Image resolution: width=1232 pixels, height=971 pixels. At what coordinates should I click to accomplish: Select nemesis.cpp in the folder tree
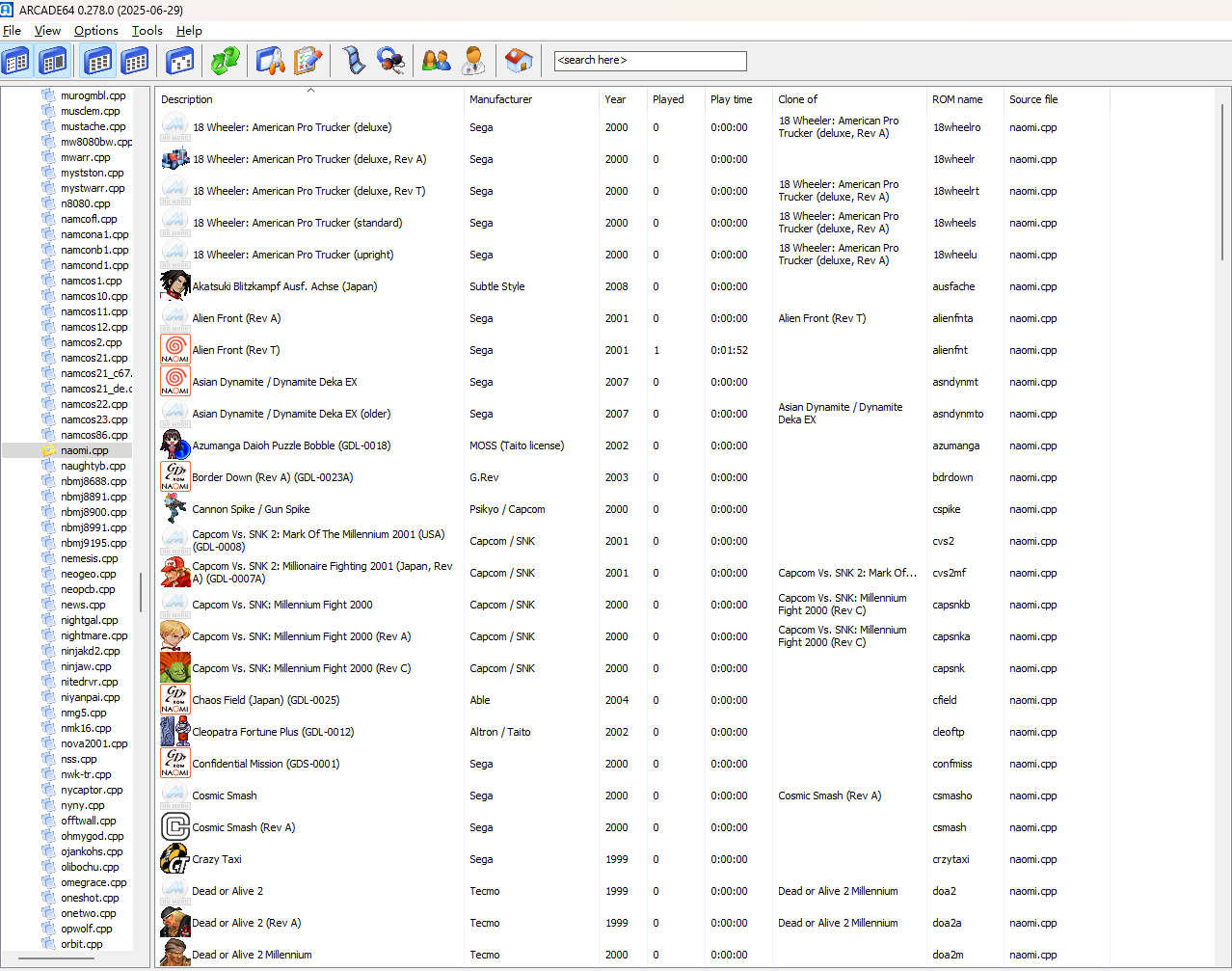tap(89, 558)
